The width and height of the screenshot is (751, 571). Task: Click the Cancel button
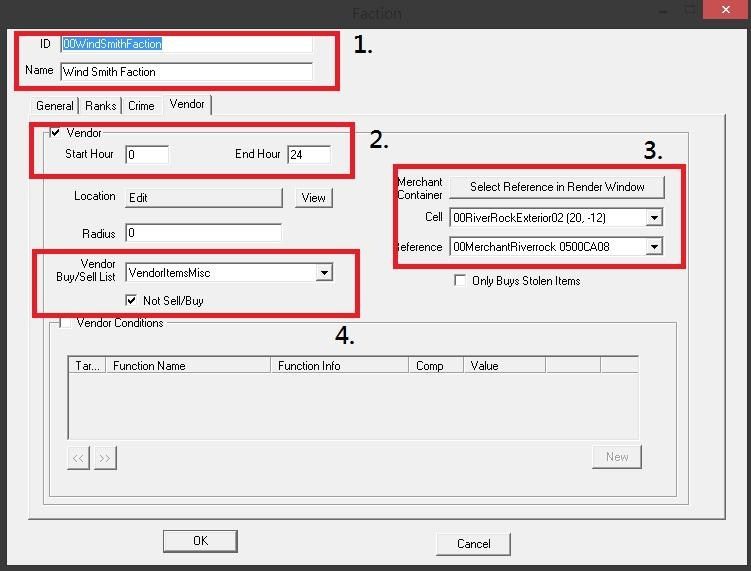point(473,544)
